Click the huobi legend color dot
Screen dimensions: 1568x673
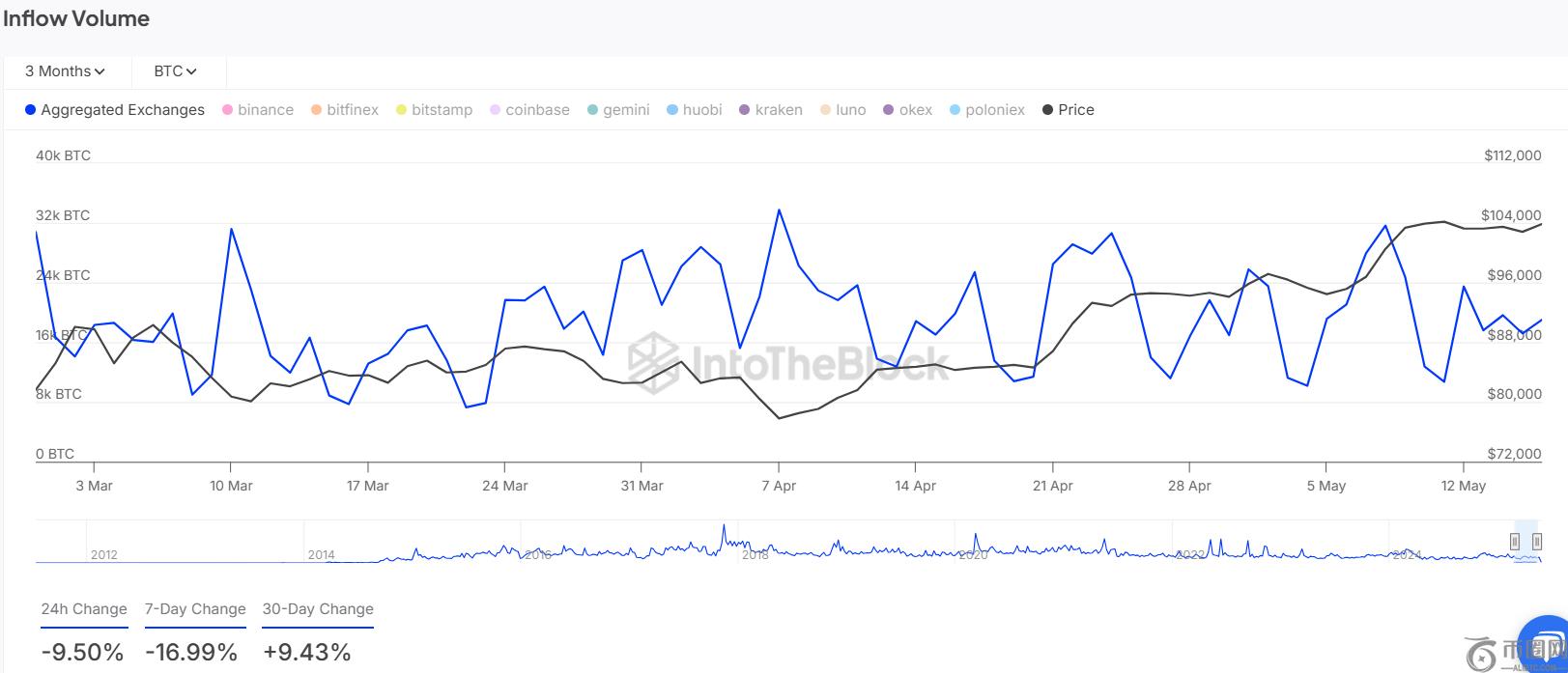click(x=672, y=110)
